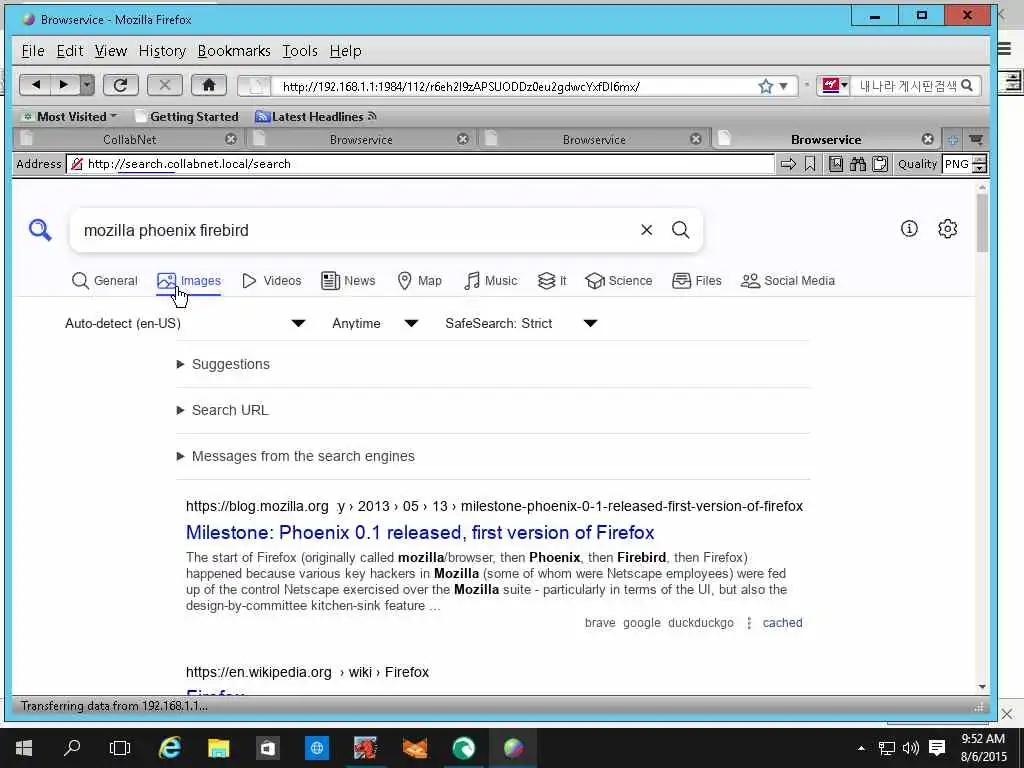Select the Videos search category

[x=272, y=281]
